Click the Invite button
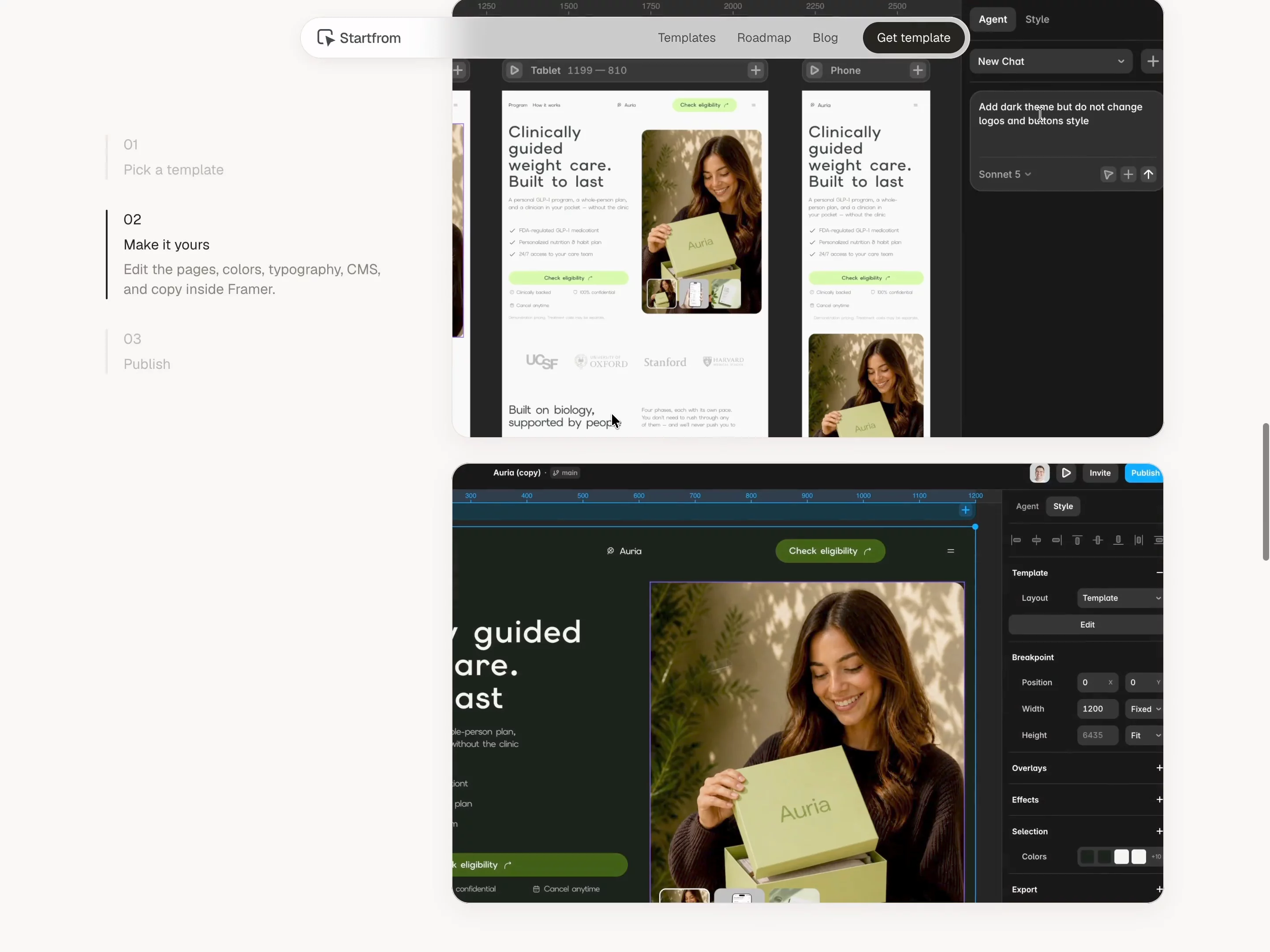 point(1100,473)
